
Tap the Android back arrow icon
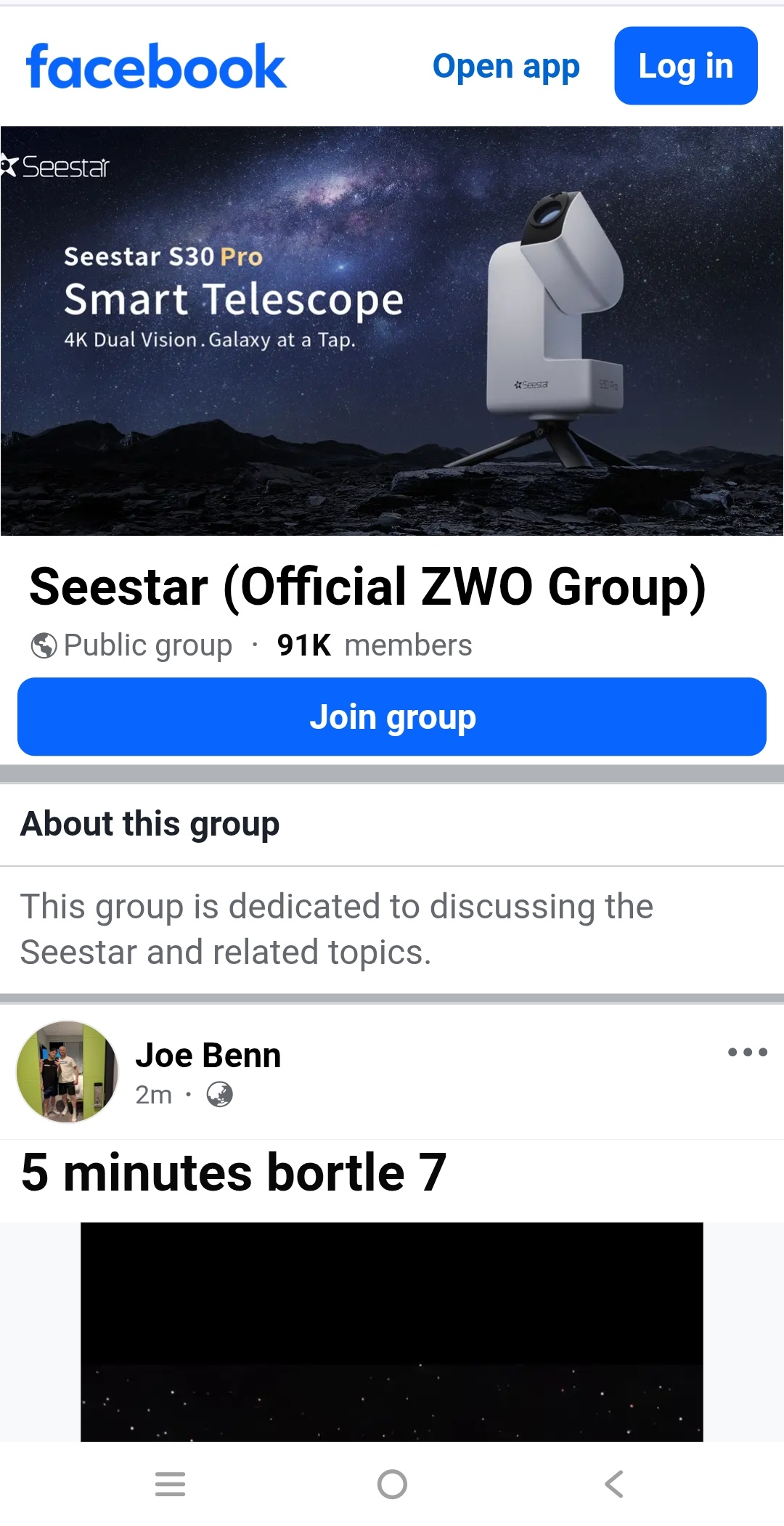(x=614, y=1484)
